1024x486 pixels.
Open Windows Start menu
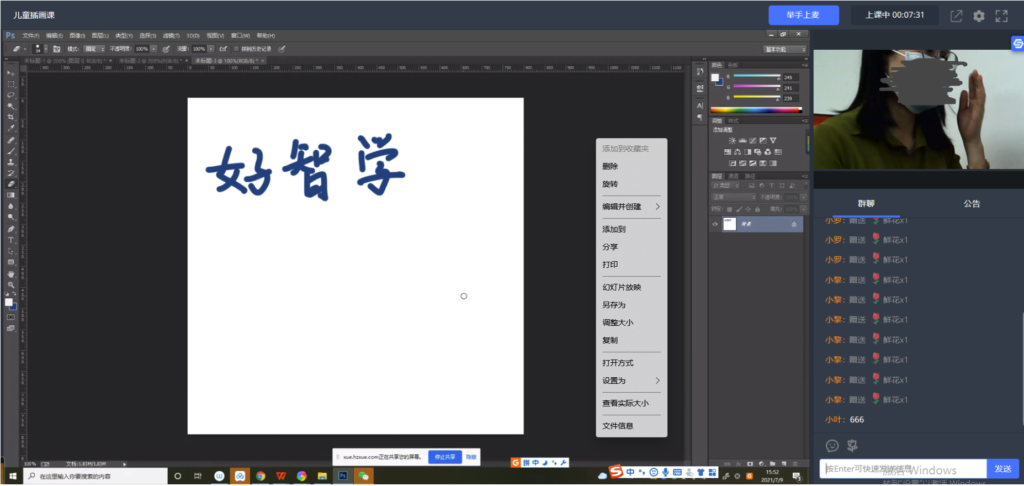11,476
